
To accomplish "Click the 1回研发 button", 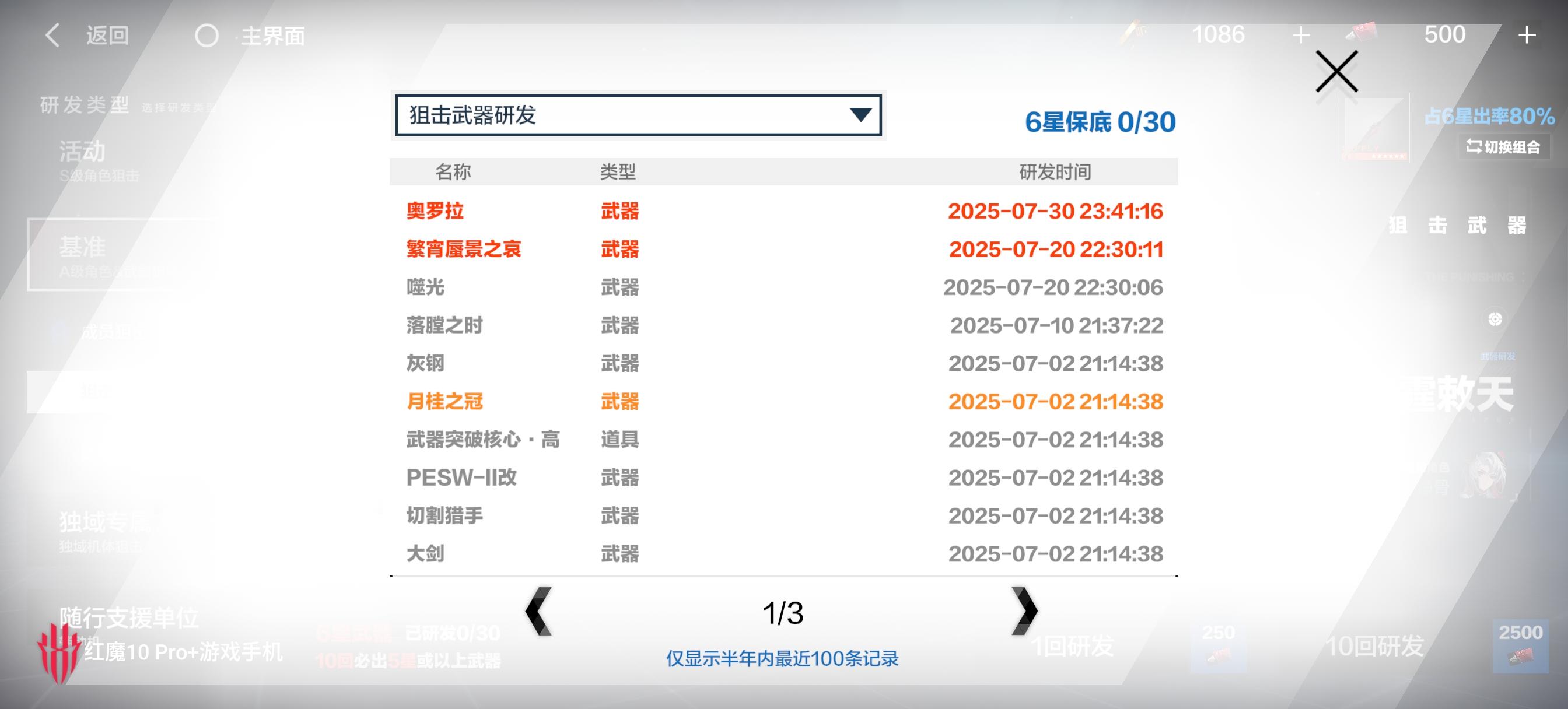I will tap(1073, 645).
